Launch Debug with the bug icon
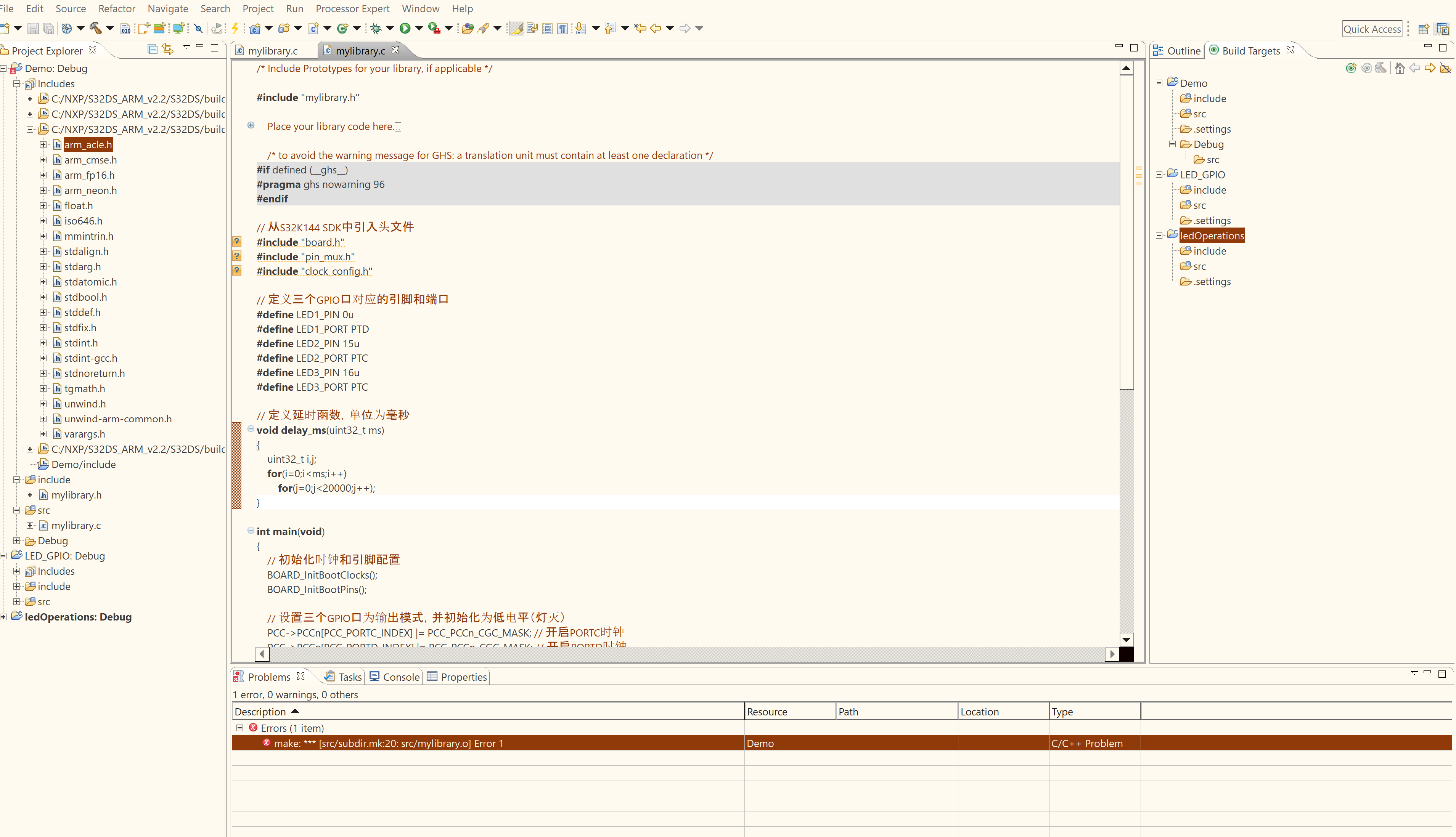The width and height of the screenshot is (1456, 837). [376, 28]
